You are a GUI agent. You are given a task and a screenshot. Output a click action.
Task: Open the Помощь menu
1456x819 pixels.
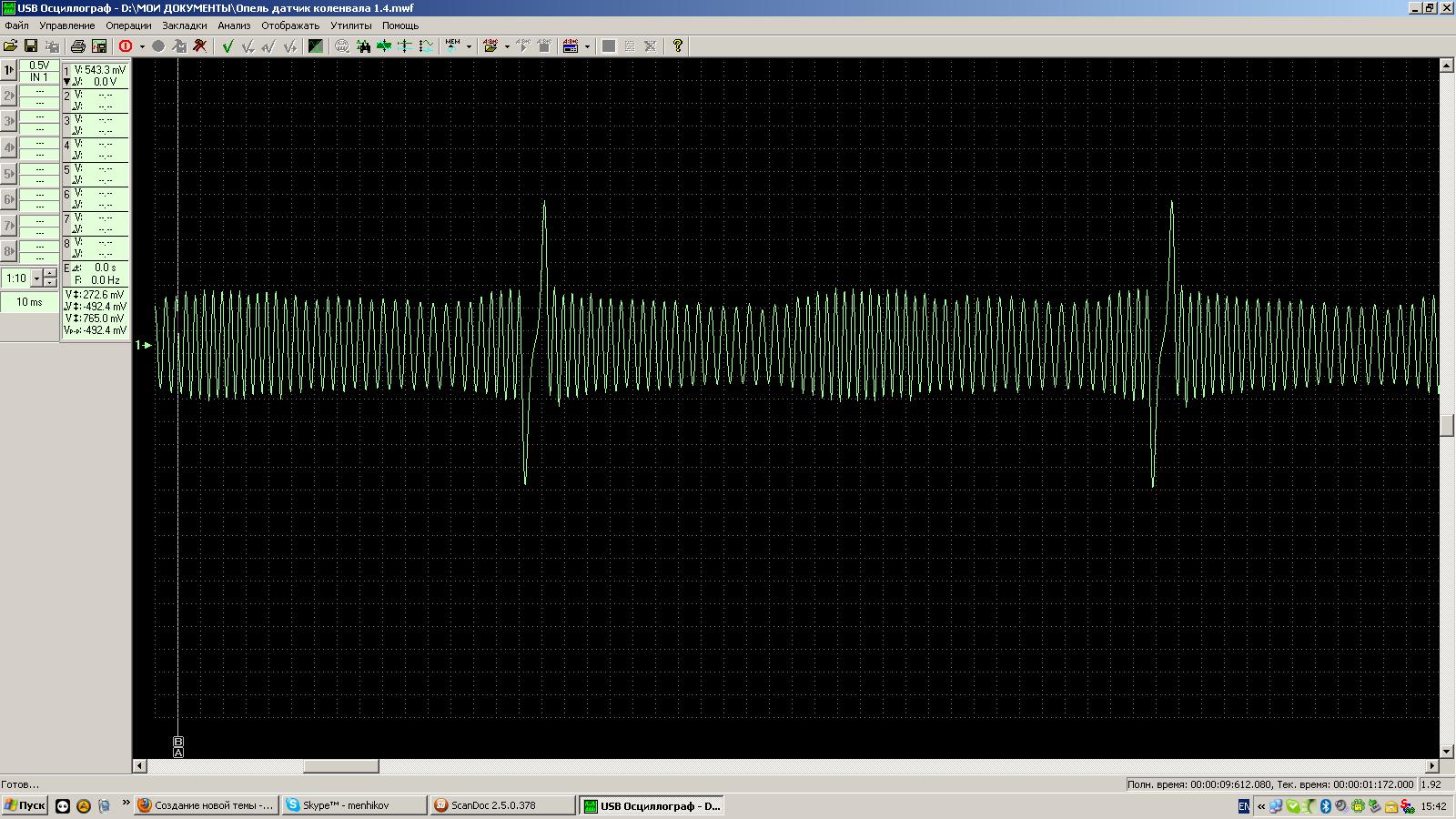(400, 25)
